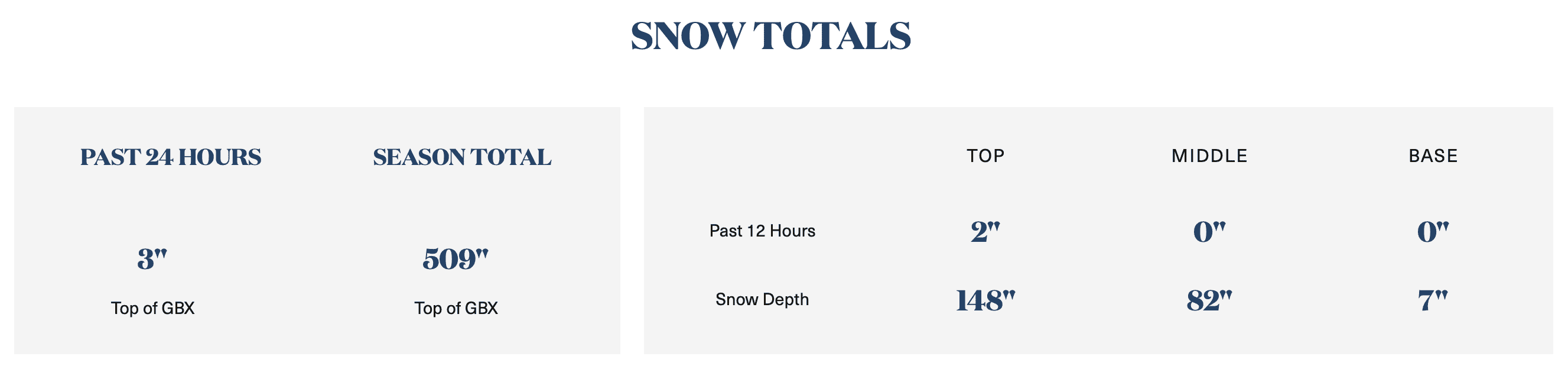Click the double-prime inch mark after 509
Viewport: 1568px width, 369px height.
coord(482,254)
